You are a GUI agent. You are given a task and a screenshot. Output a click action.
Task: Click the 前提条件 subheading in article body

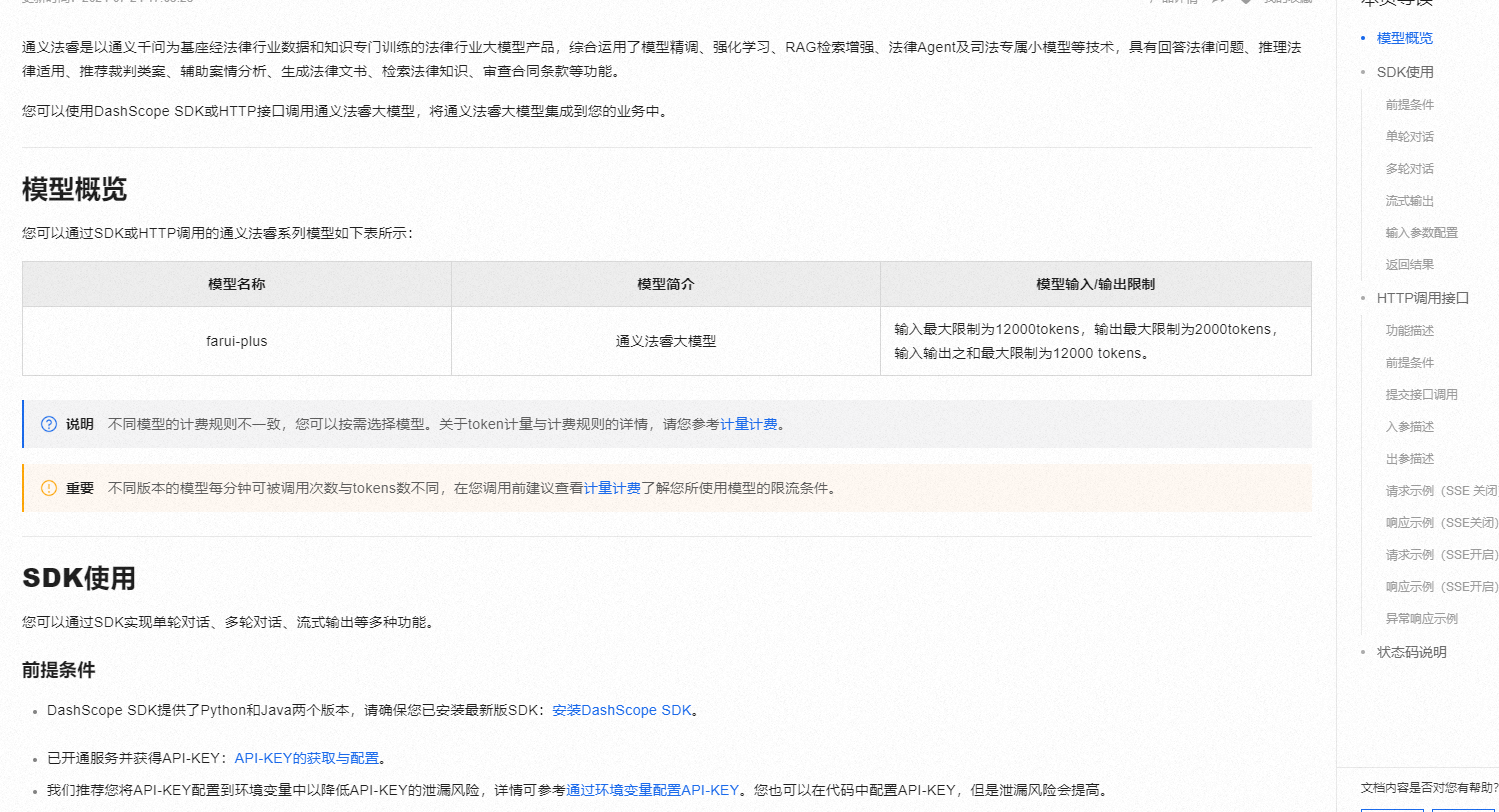click(x=58, y=670)
